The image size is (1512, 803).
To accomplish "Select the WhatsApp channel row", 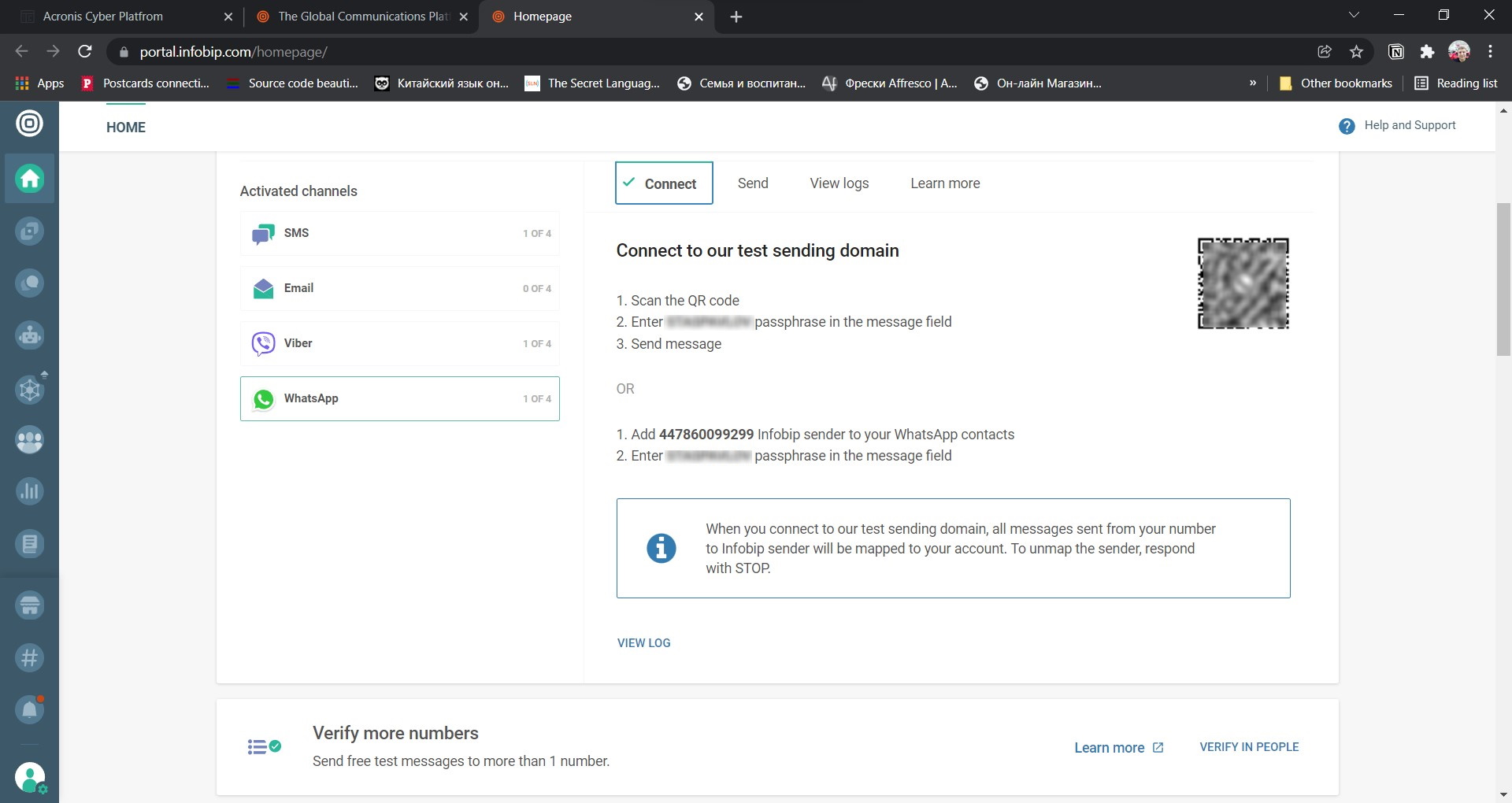I will click(400, 399).
